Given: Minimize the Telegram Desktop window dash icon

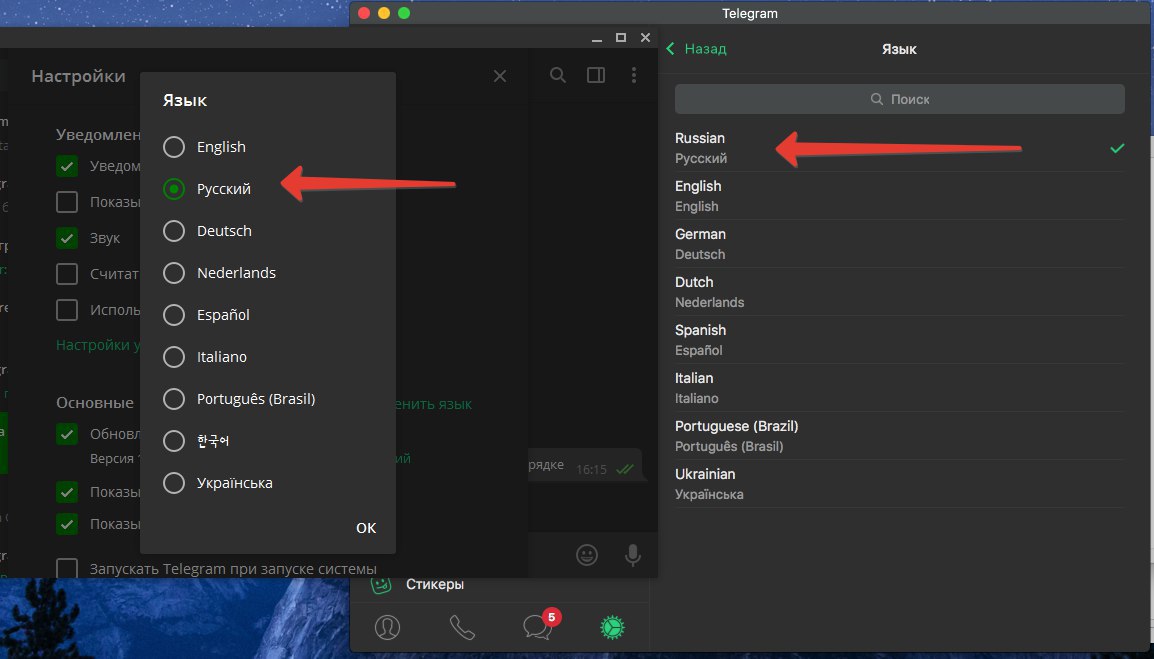Looking at the screenshot, I should 597,38.
